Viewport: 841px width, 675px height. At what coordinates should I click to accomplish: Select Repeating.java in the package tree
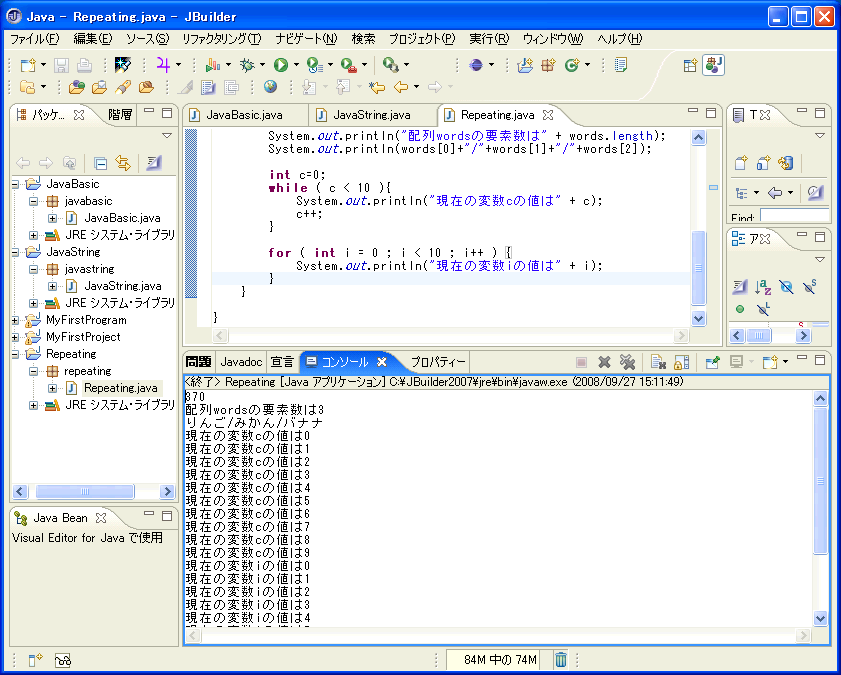(x=120, y=388)
